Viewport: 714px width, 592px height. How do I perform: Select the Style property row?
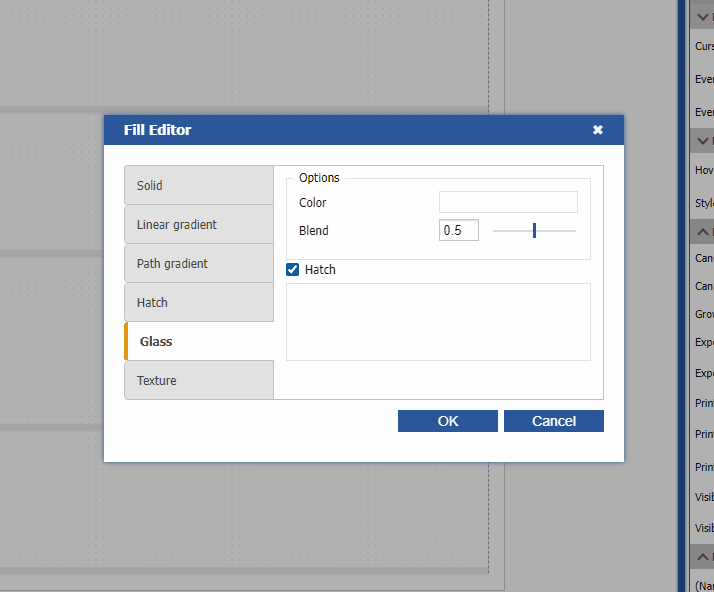tap(704, 203)
